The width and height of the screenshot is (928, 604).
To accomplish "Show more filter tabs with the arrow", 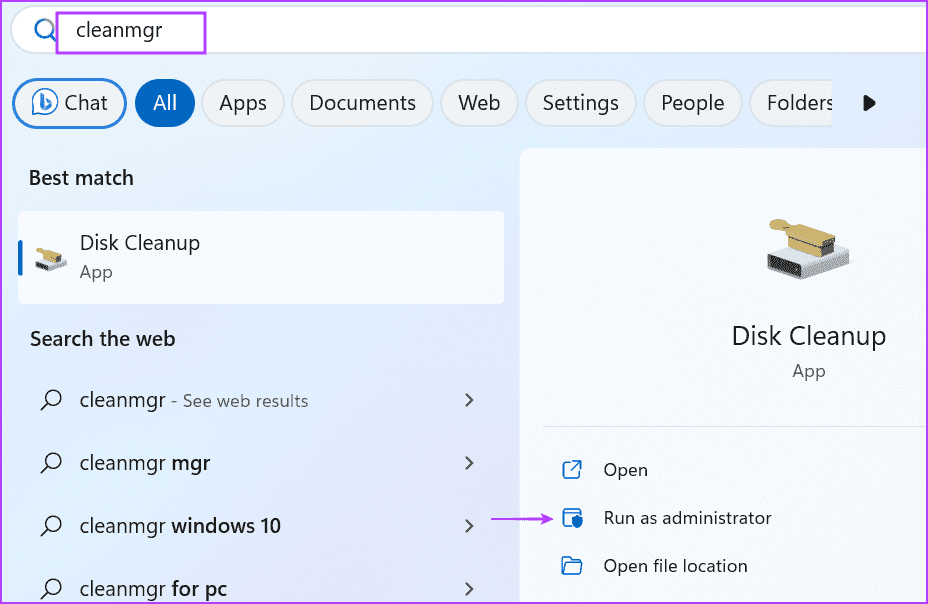I will (868, 103).
